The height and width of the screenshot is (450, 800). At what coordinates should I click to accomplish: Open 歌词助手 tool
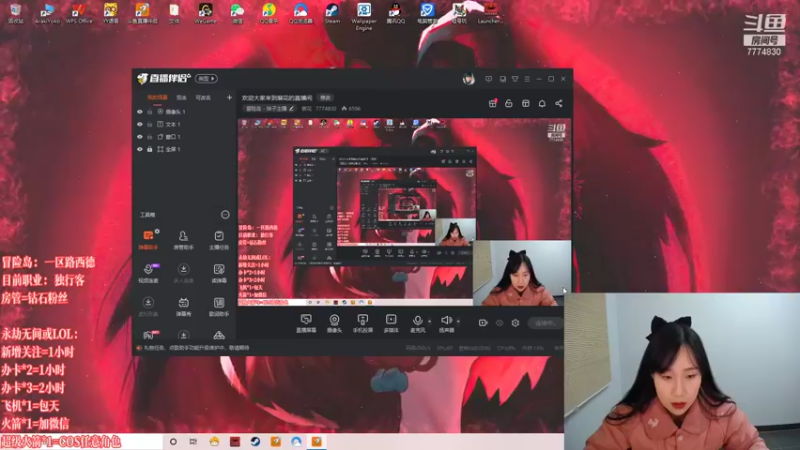(x=219, y=307)
